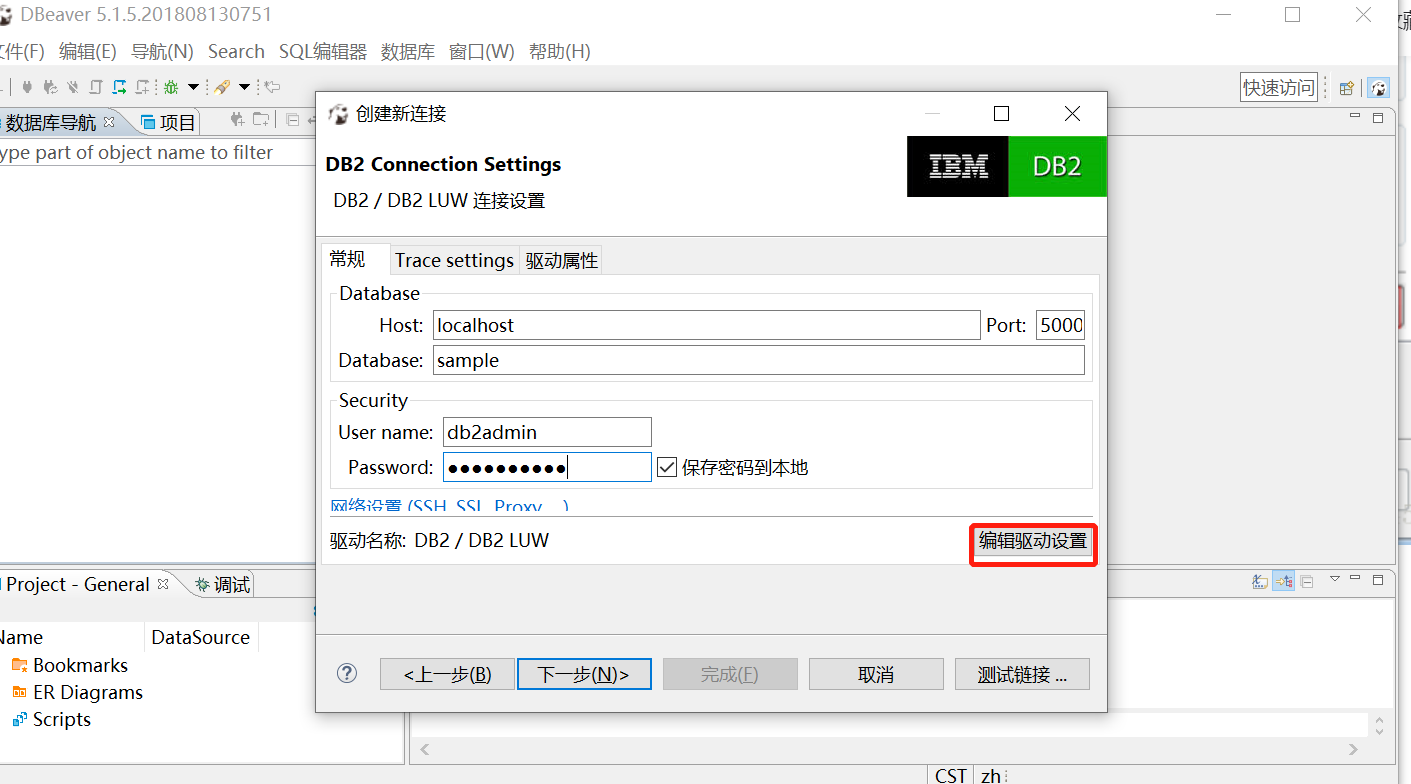Click the back navigation arrow icon
Viewport: 1411px width, 784px height.
coord(271,87)
